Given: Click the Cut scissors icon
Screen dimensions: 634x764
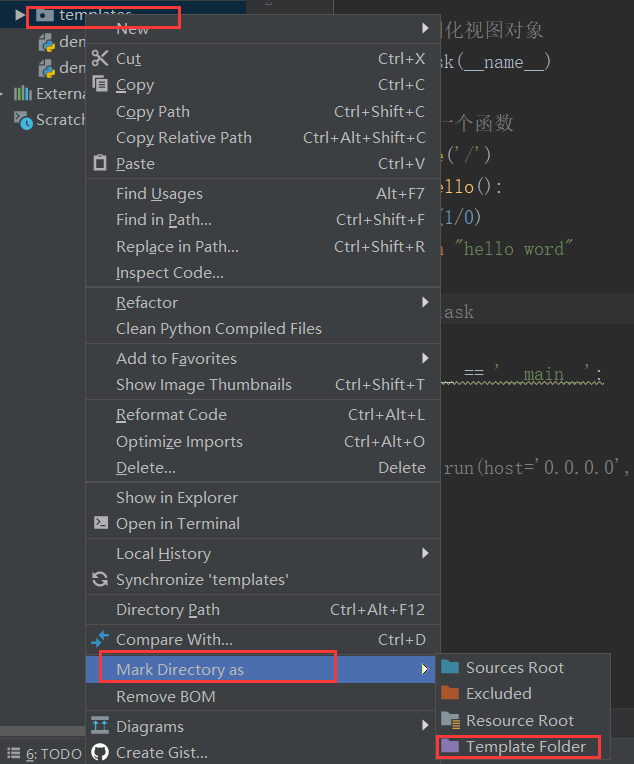Looking at the screenshot, I should [x=100, y=58].
